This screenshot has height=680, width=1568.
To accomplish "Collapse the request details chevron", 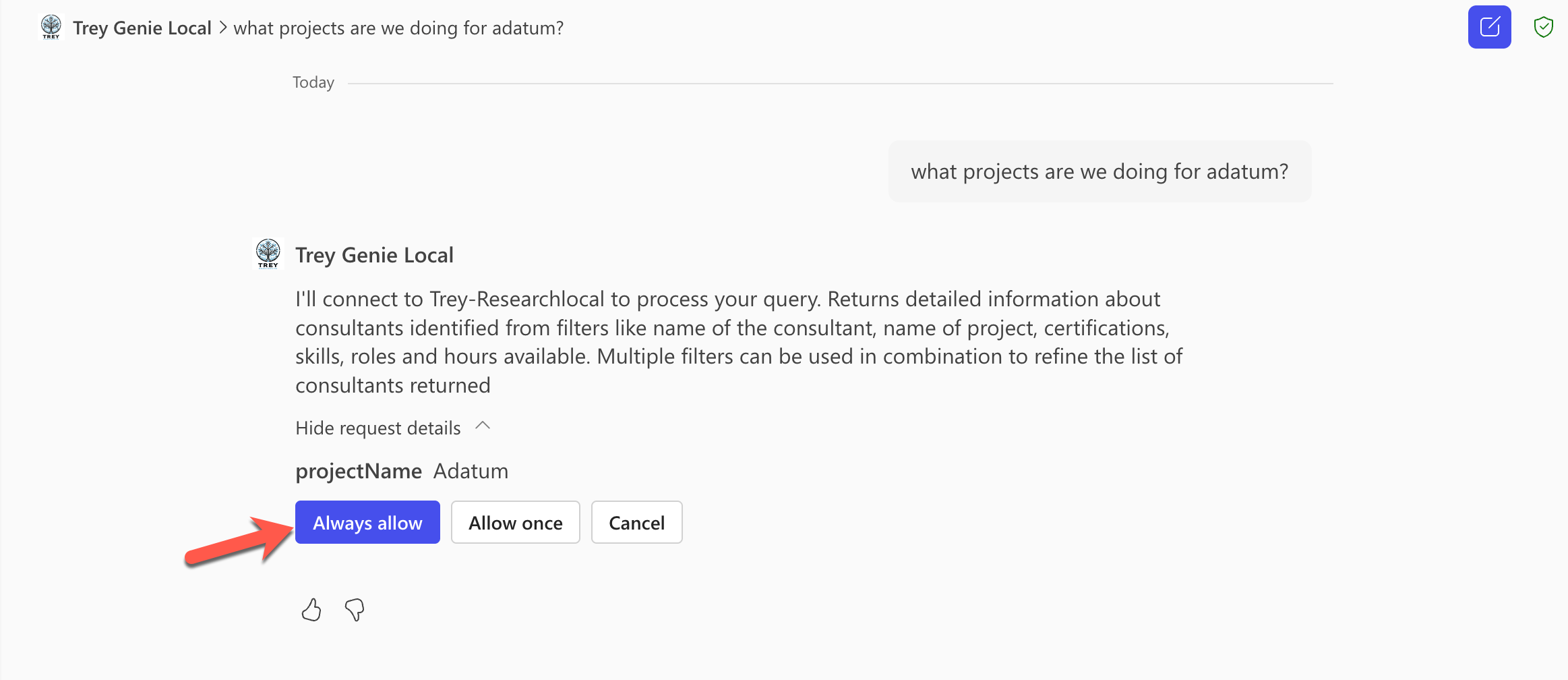I will (x=483, y=426).
